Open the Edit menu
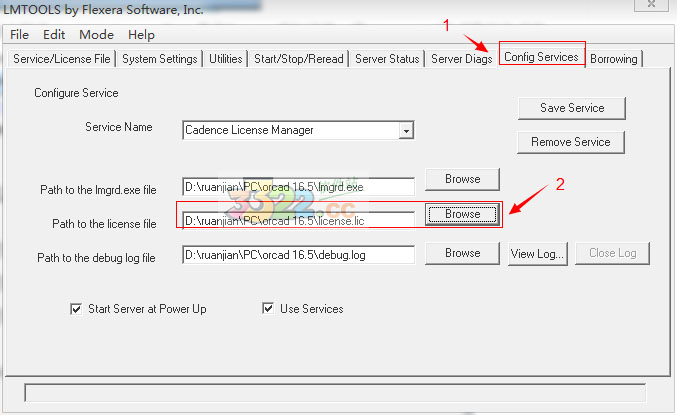The image size is (677, 415). click(x=54, y=35)
